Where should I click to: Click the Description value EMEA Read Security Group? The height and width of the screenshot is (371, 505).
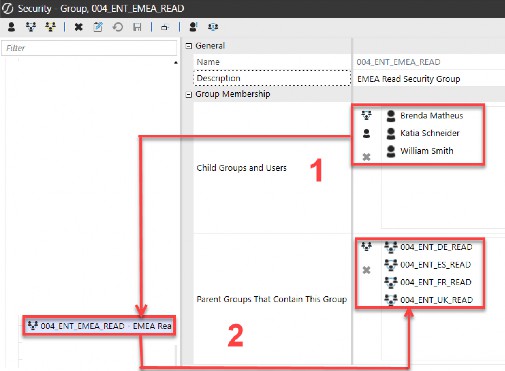point(409,79)
